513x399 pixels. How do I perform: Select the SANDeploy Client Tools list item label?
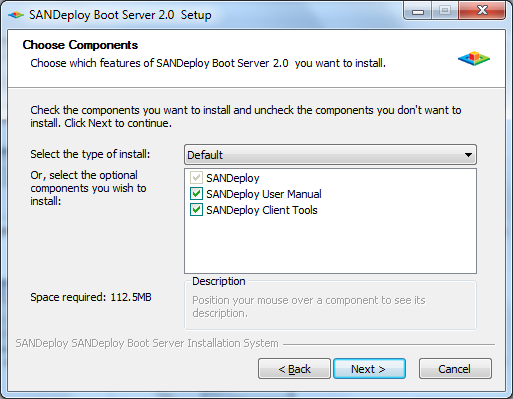click(x=262, y=210)
